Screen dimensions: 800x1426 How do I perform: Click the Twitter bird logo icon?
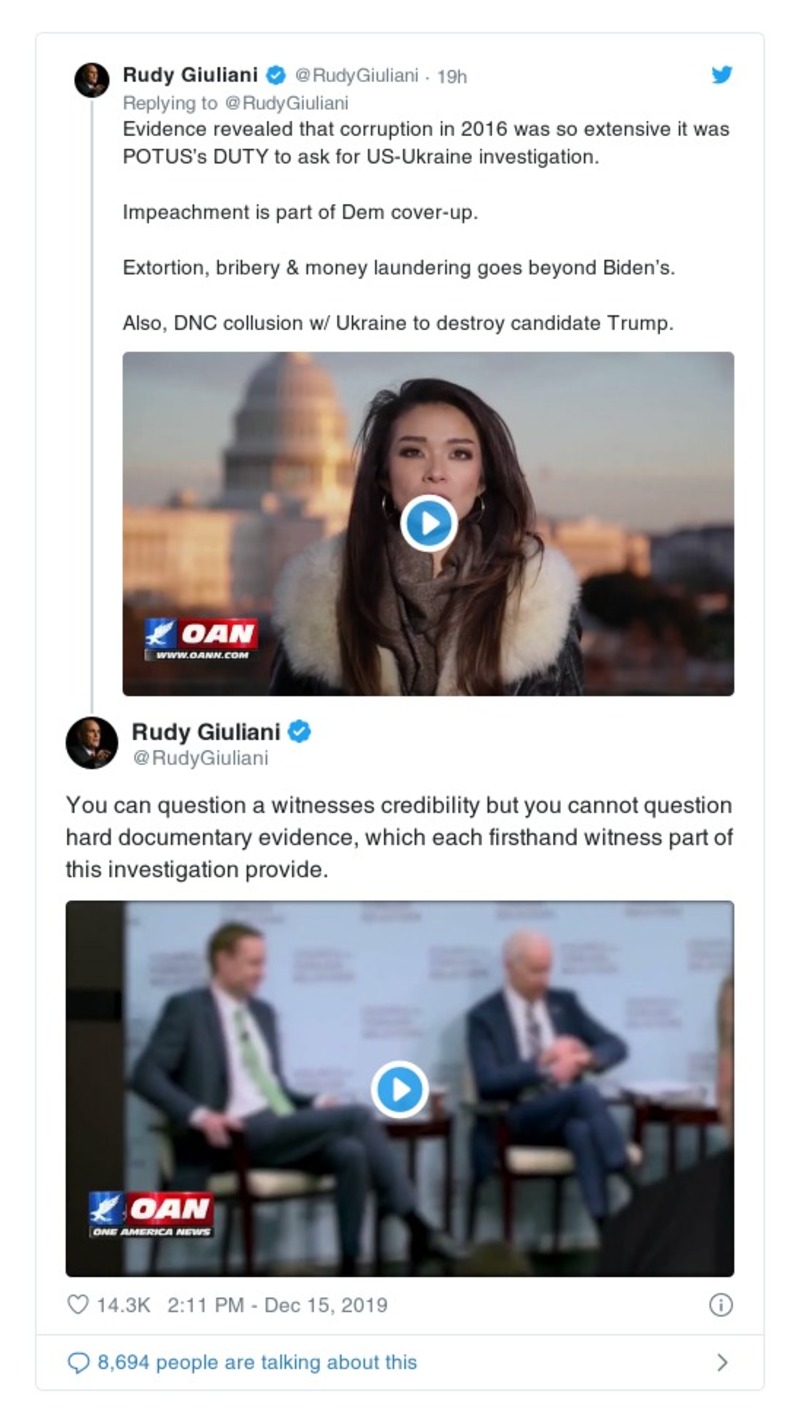[x=722, y=75]
